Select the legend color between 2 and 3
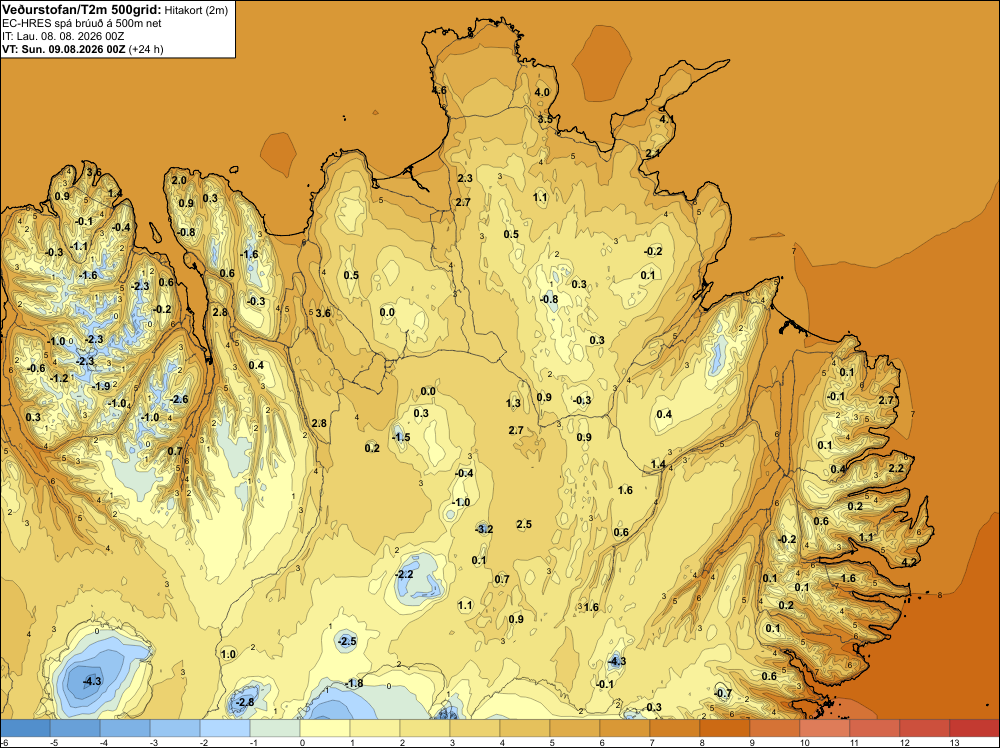Screen dimensions: 1000x748 click(x=425, y=728)
